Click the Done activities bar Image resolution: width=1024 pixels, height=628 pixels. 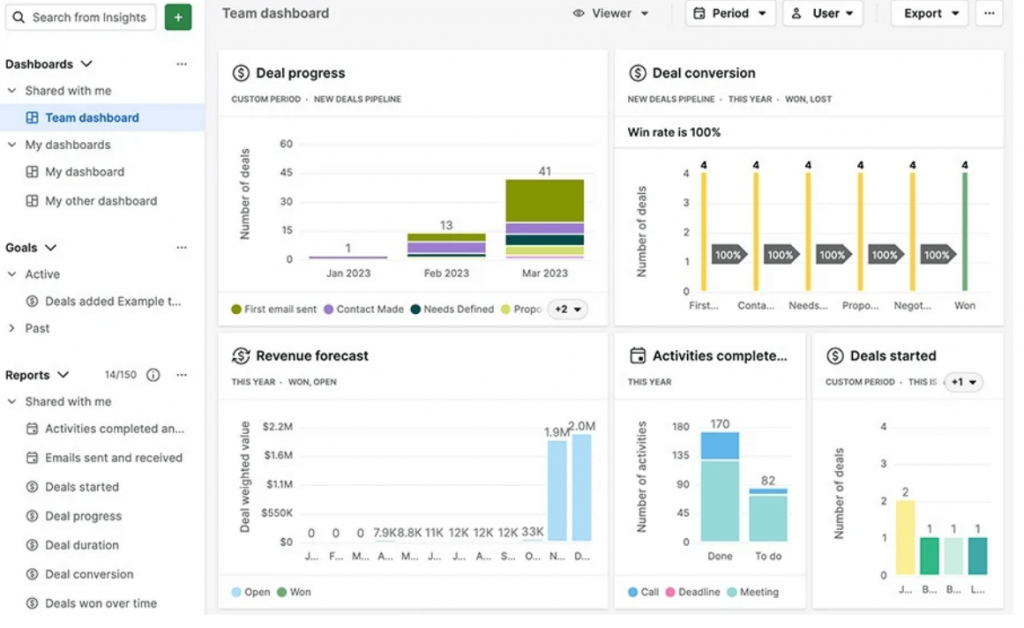tap(720, 487)
